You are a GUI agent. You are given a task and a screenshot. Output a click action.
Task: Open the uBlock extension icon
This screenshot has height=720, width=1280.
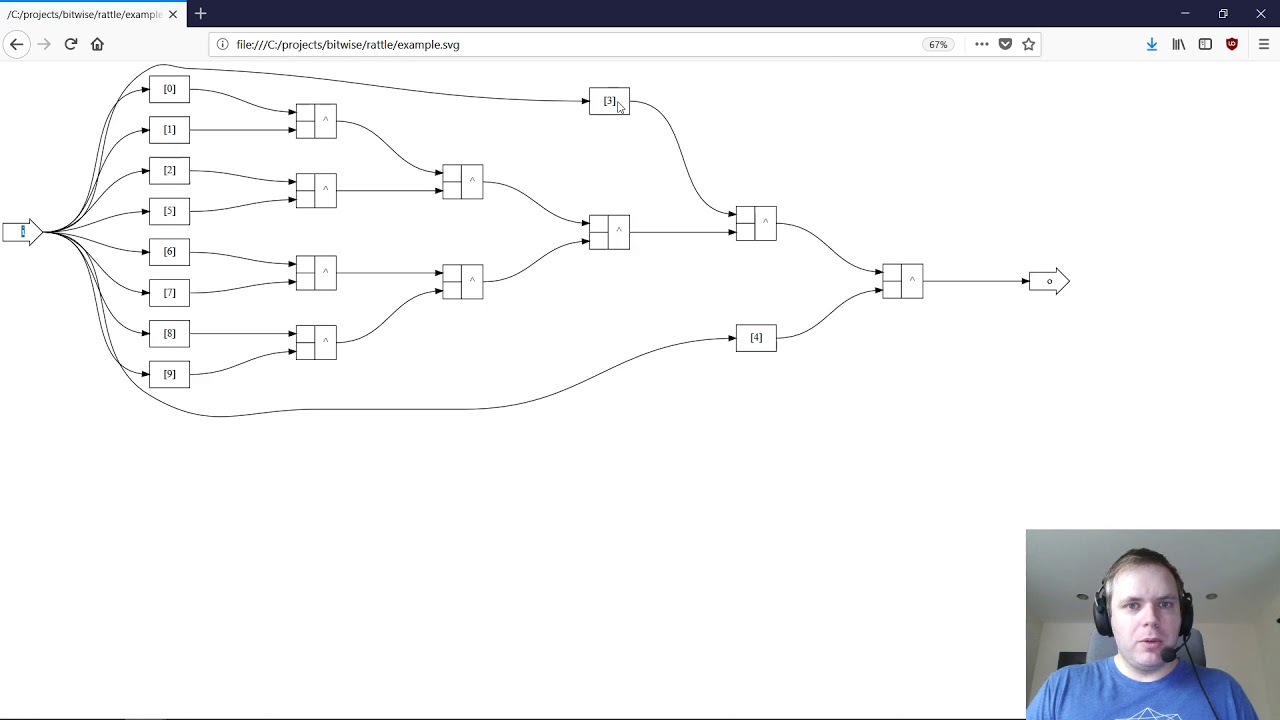pyautogui.click(x=1232, y=44)
